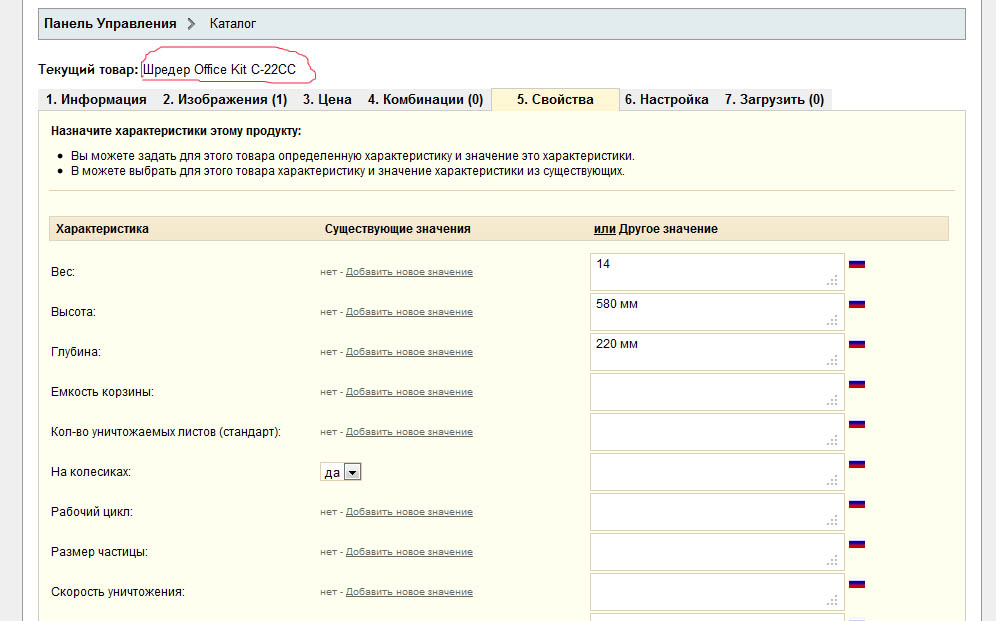Click Добавить новое значение for Емкость корзины

coord(409,392)
